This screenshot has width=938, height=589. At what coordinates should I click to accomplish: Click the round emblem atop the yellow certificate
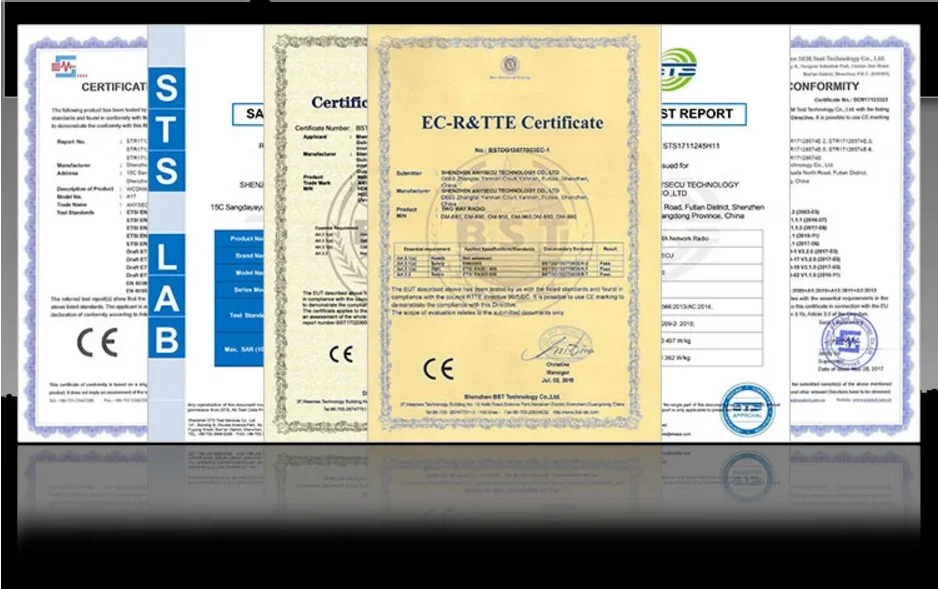click(510, 64)
